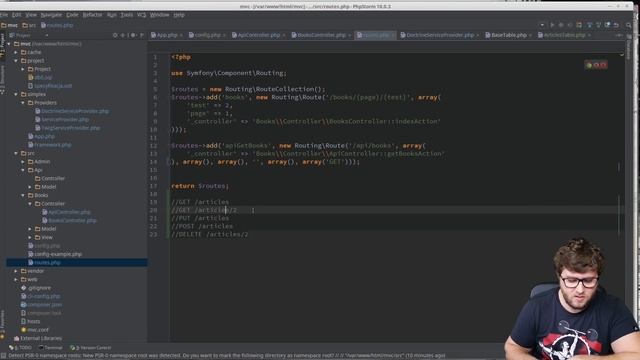640x360 pixels.
Task: Click the hide Project panel icon
Action: click(142, 35)
